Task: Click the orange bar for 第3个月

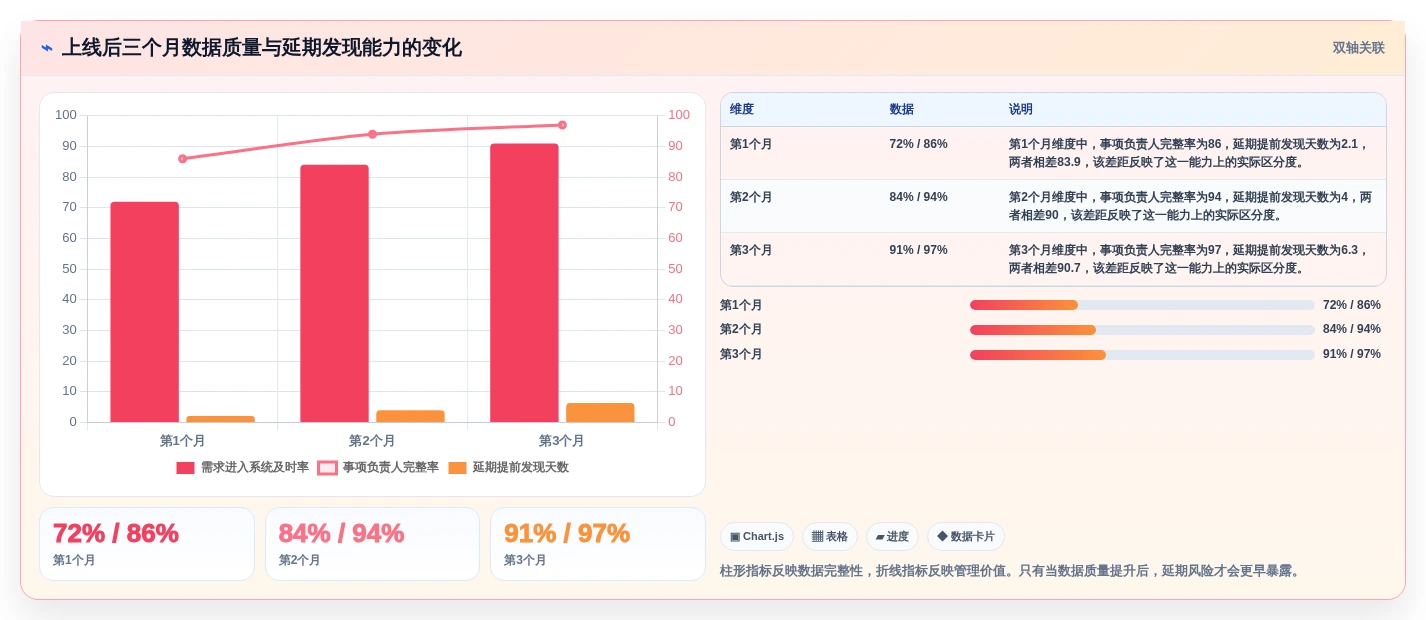Action: [600, 413]
